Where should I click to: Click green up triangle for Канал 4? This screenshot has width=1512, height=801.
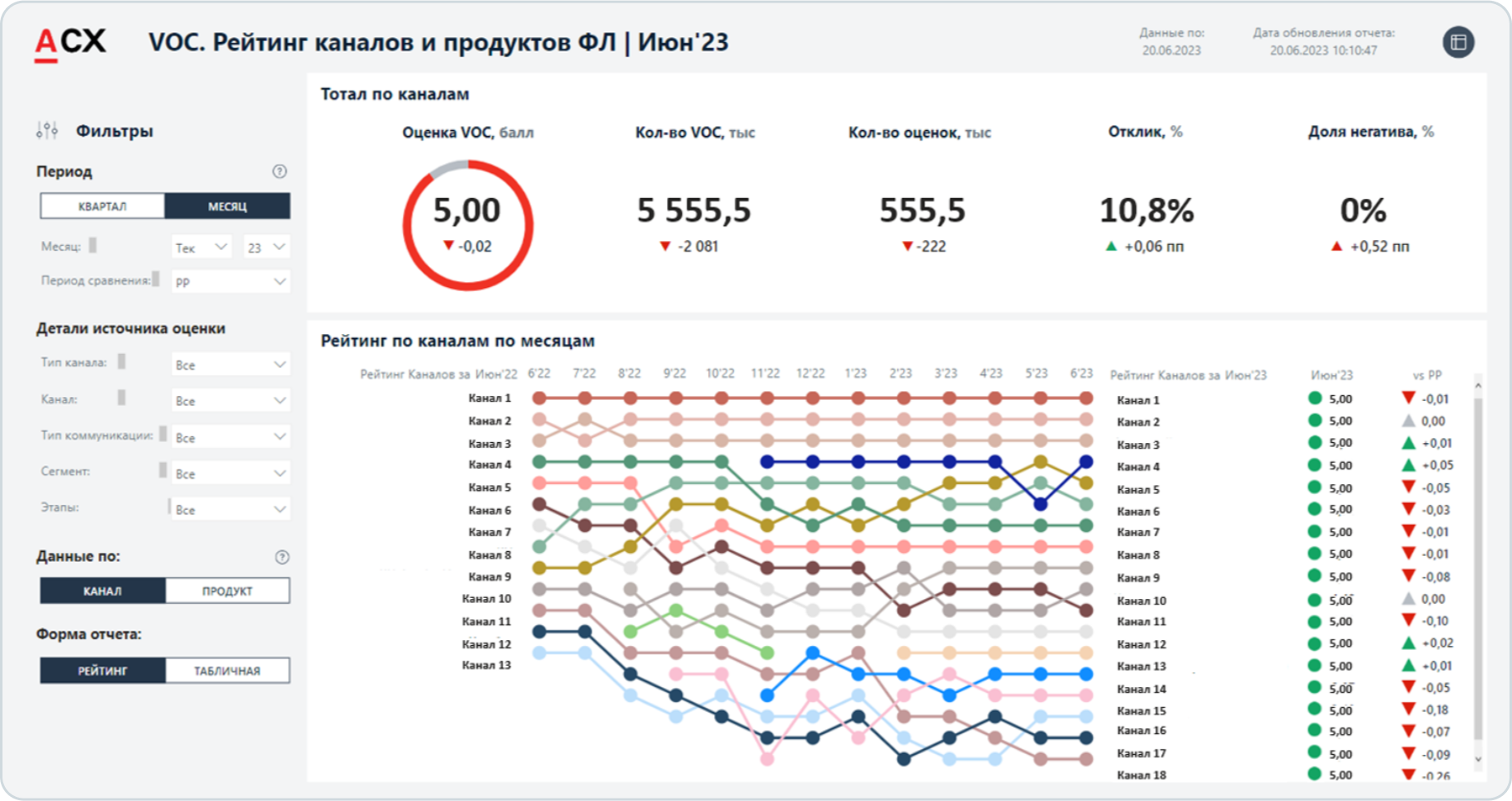(1409, 465)
